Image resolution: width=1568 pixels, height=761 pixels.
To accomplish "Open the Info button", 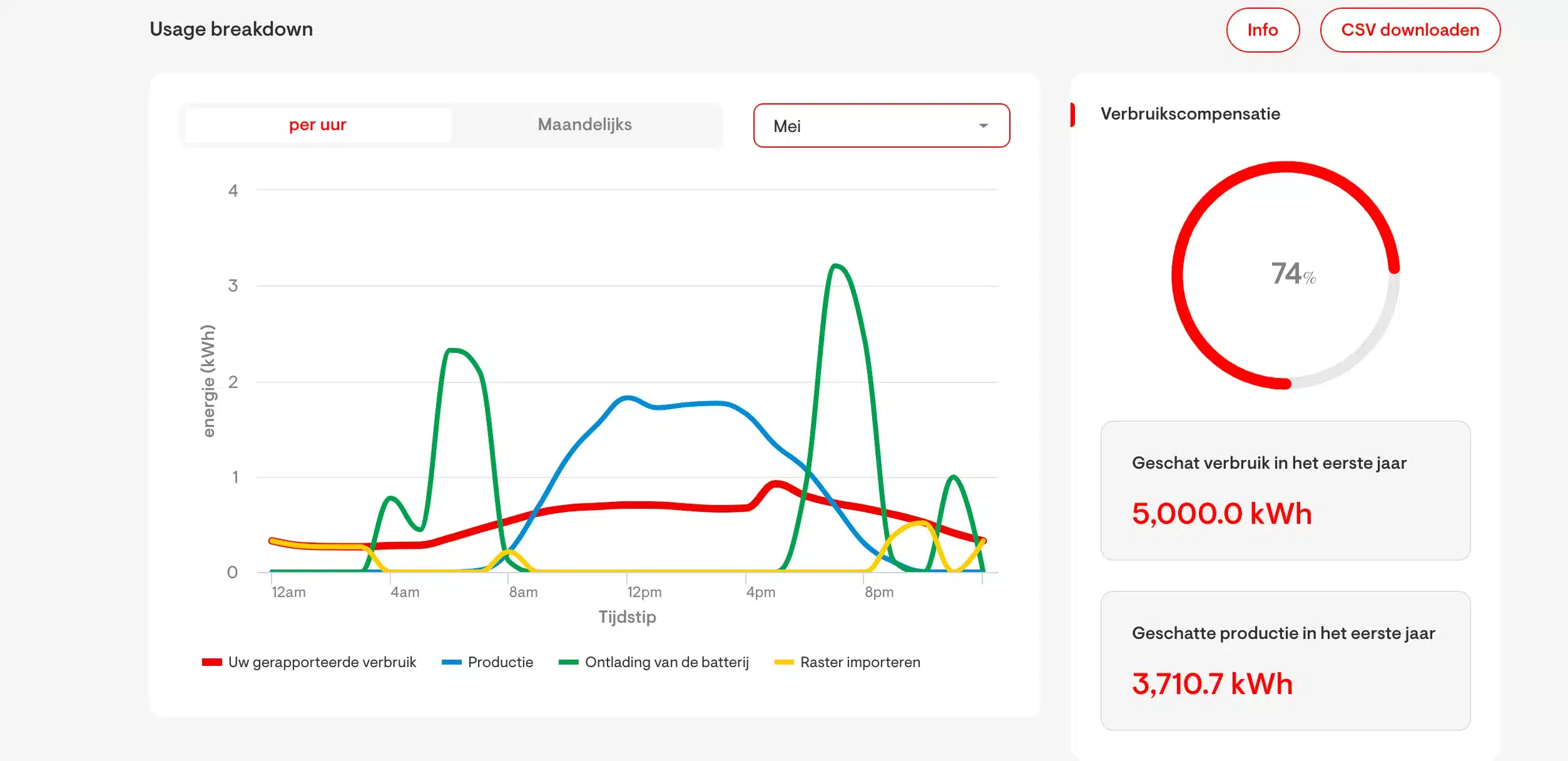I will 1262,30.
